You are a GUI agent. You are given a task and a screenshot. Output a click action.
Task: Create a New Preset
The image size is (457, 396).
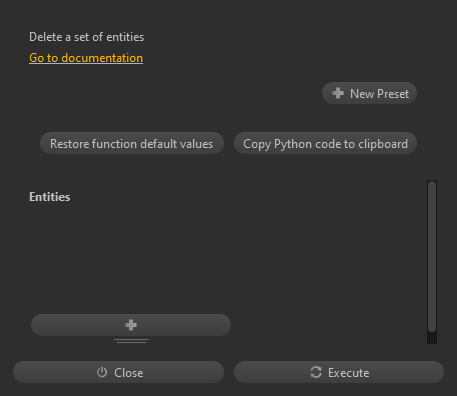pos(369,93)
